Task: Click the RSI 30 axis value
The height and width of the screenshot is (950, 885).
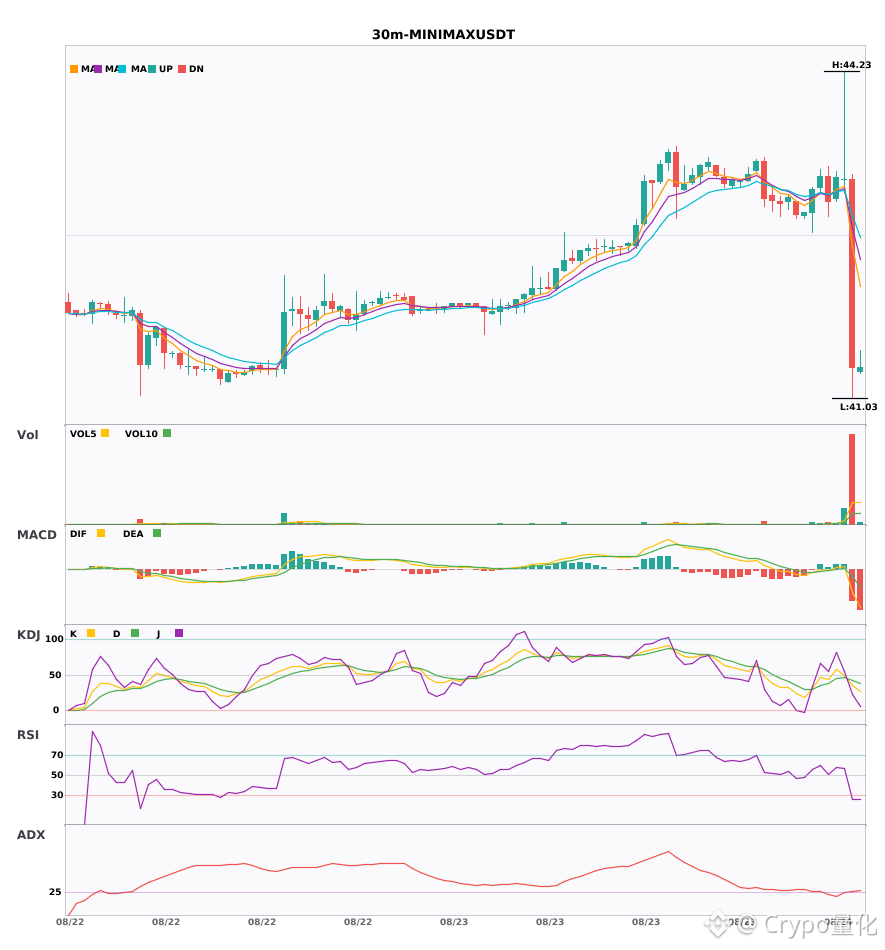Action: (57, 795)
